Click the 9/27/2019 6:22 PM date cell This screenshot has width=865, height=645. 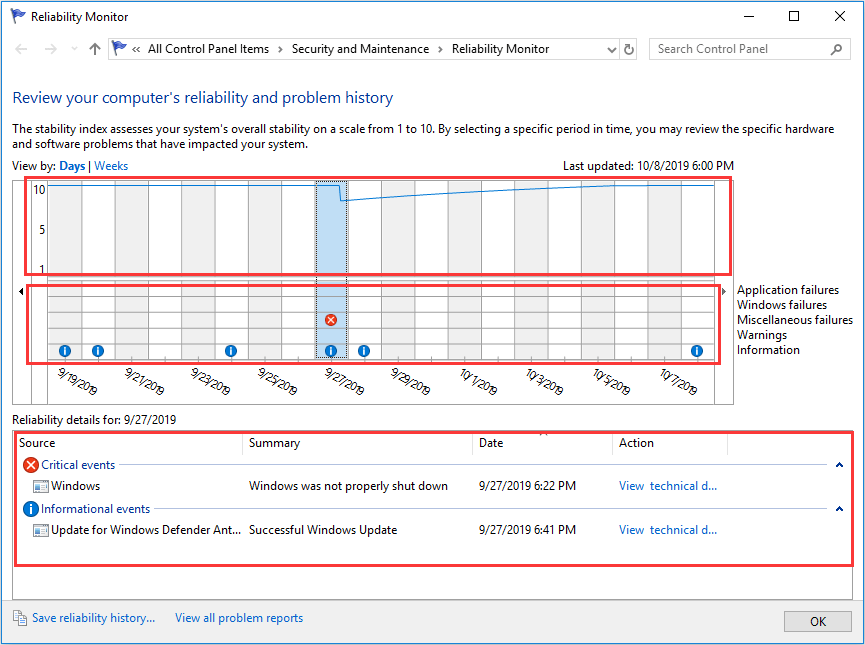pos(527,486)
